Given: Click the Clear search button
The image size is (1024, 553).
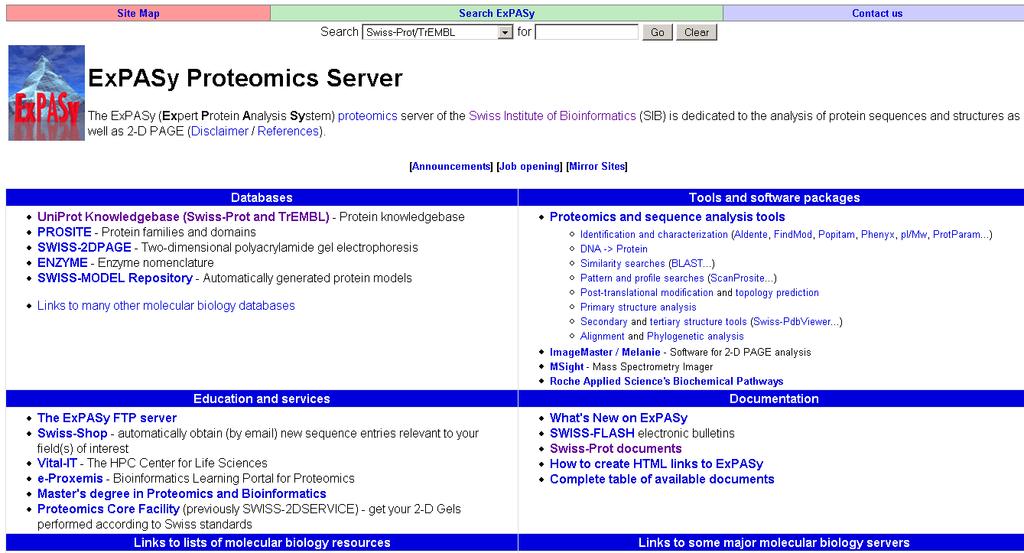Looking at the screenshot, I should click(696, 32).
